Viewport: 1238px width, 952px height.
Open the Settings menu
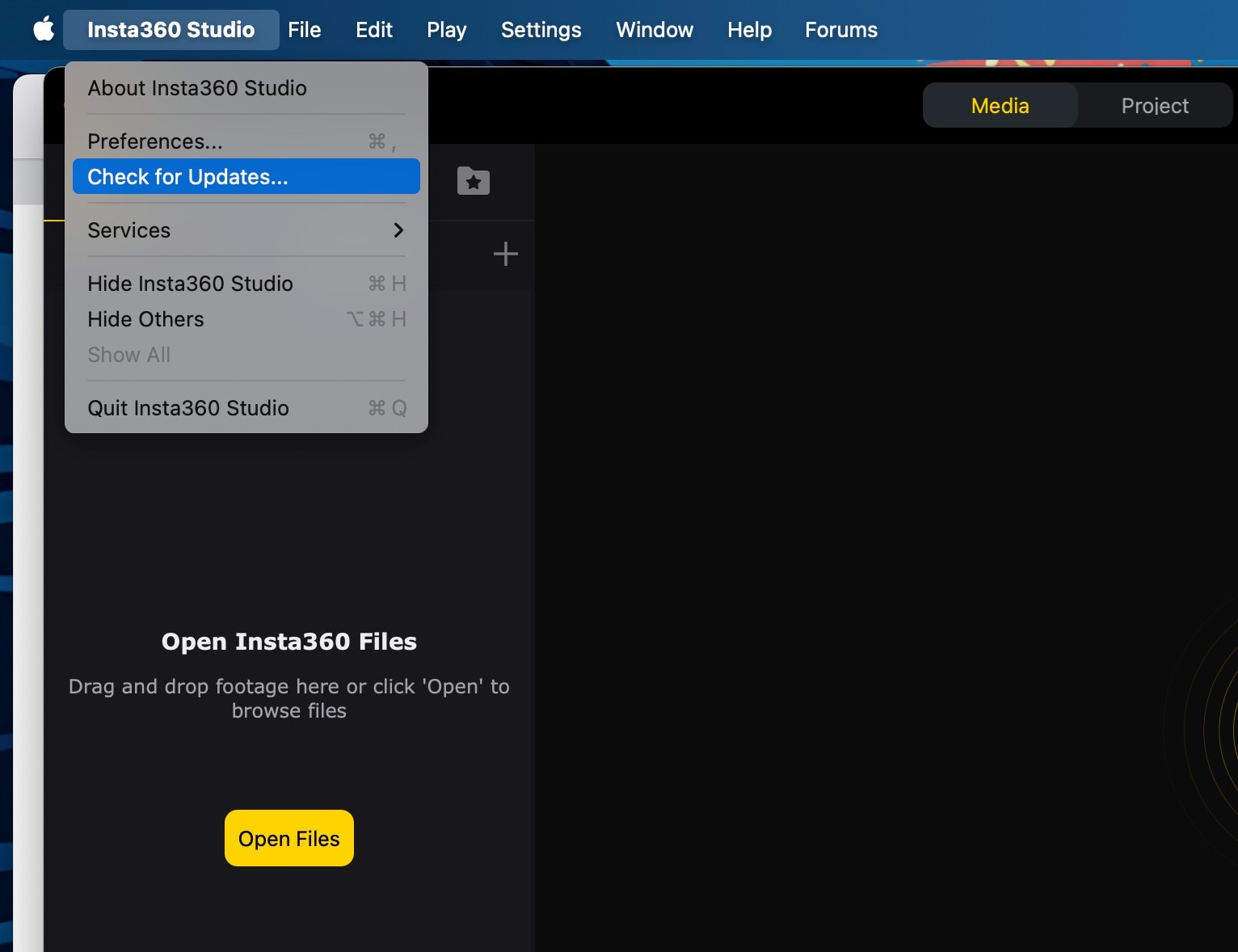coord(541,30)
